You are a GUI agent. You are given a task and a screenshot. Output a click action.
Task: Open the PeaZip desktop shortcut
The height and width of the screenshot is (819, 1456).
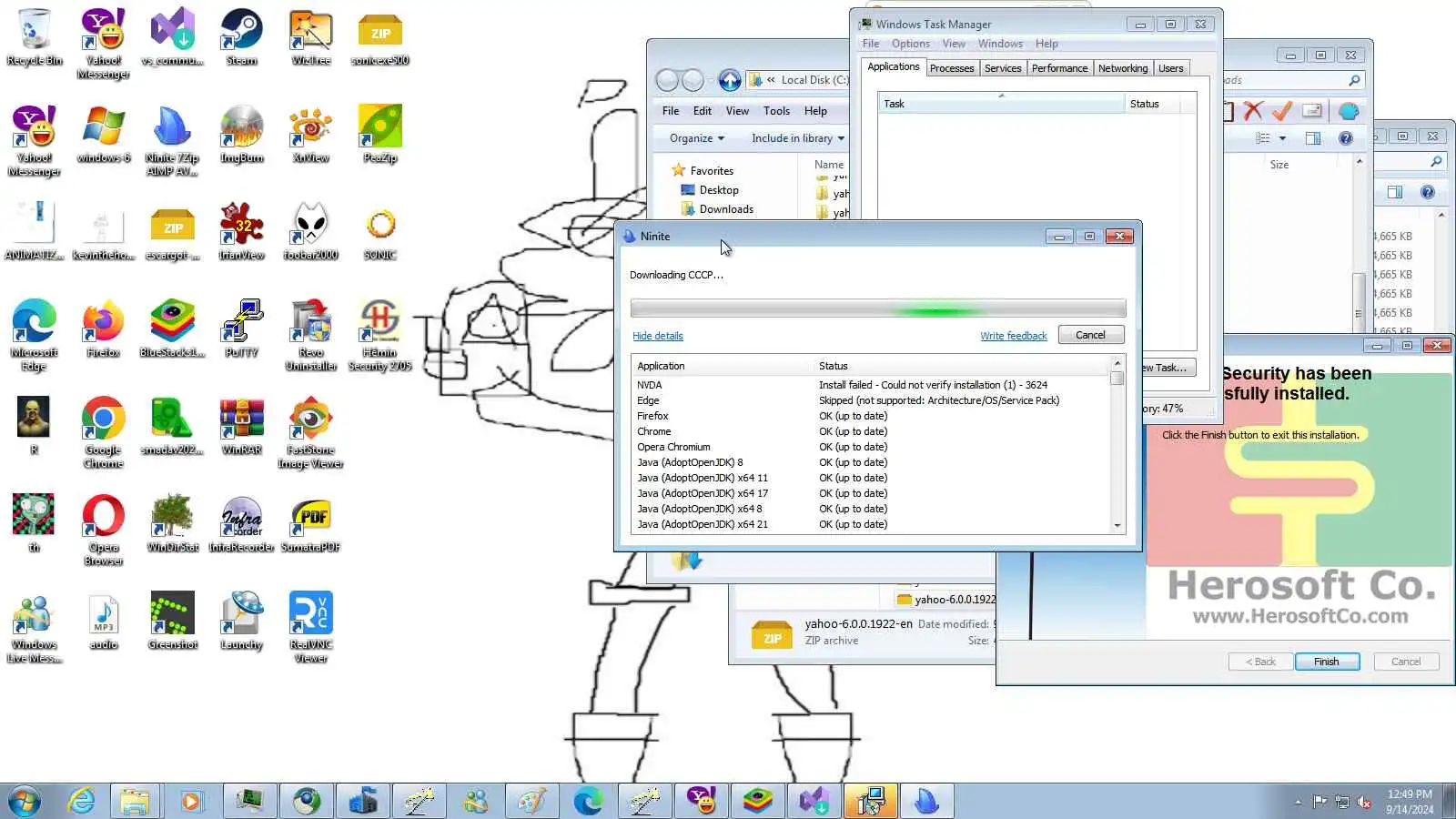tap(380, 135)
